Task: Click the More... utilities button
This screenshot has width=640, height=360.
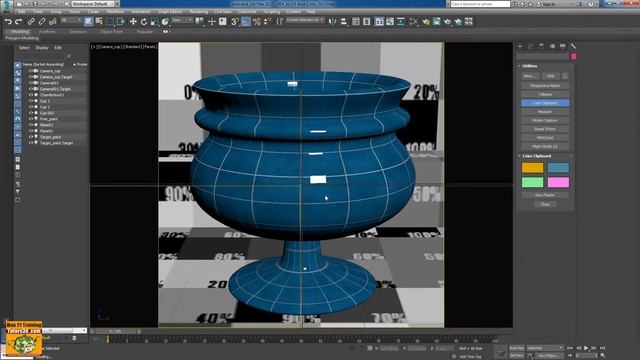Action: [x=529, y=76]
